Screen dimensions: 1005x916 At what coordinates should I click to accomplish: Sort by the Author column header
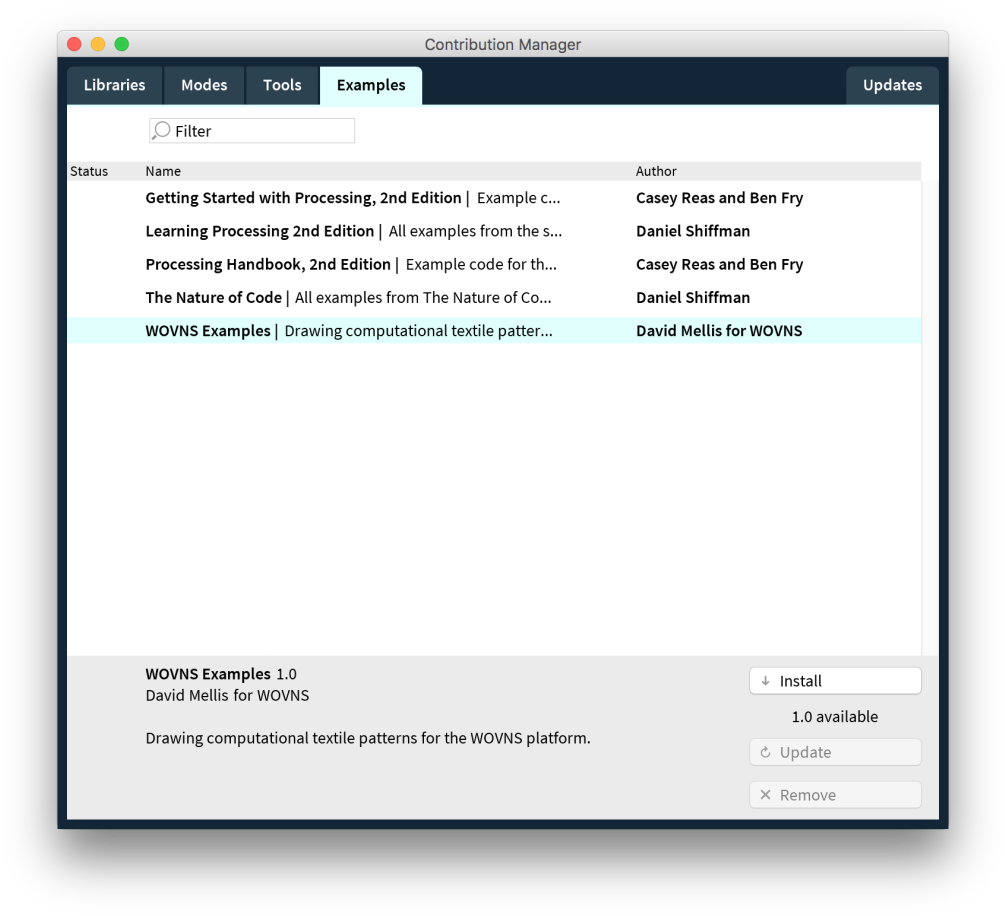click(656, 171)
